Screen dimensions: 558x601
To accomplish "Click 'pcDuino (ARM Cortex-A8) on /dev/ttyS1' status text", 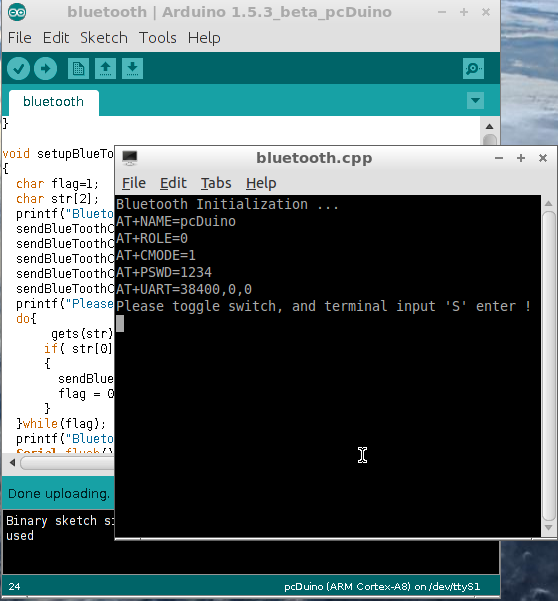I will [382, 587].
